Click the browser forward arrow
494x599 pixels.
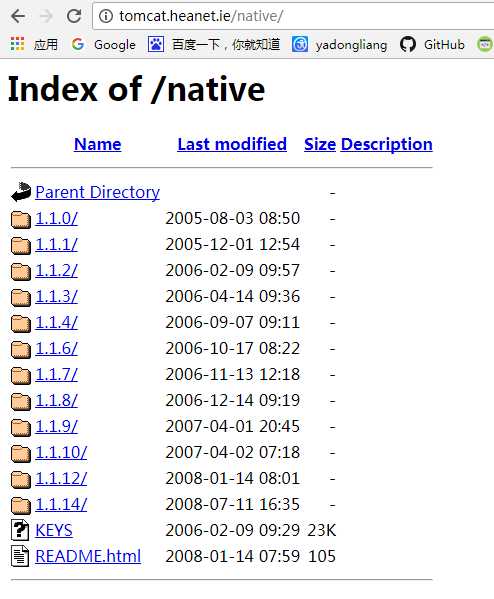pos(46,16)
